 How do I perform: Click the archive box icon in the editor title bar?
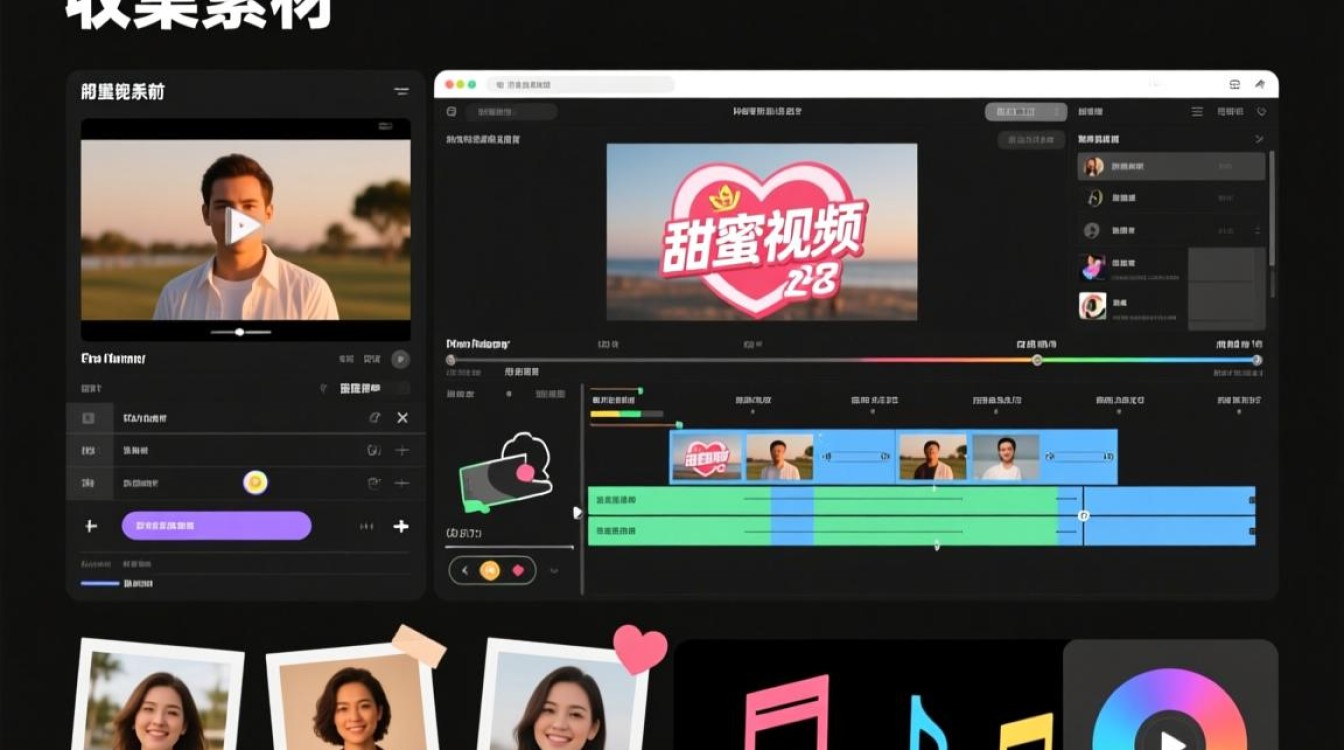1234,85
